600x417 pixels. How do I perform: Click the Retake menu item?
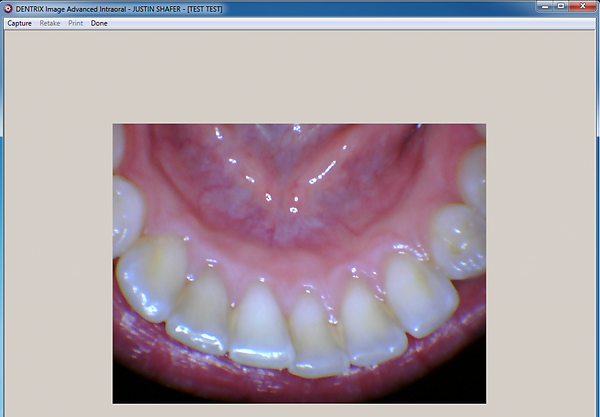pos(50,23)
